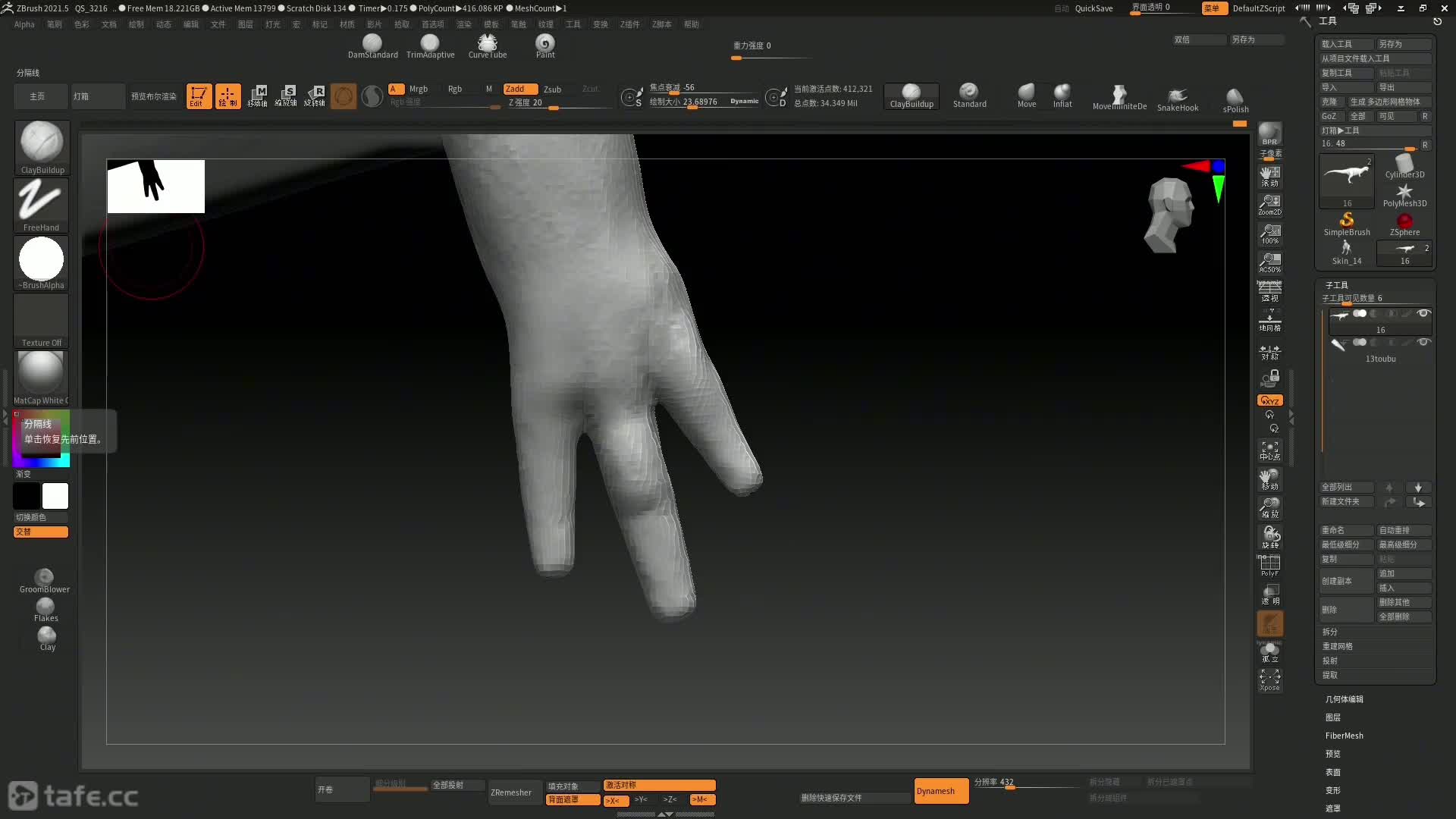Click QuickSave

point(1094,8)
